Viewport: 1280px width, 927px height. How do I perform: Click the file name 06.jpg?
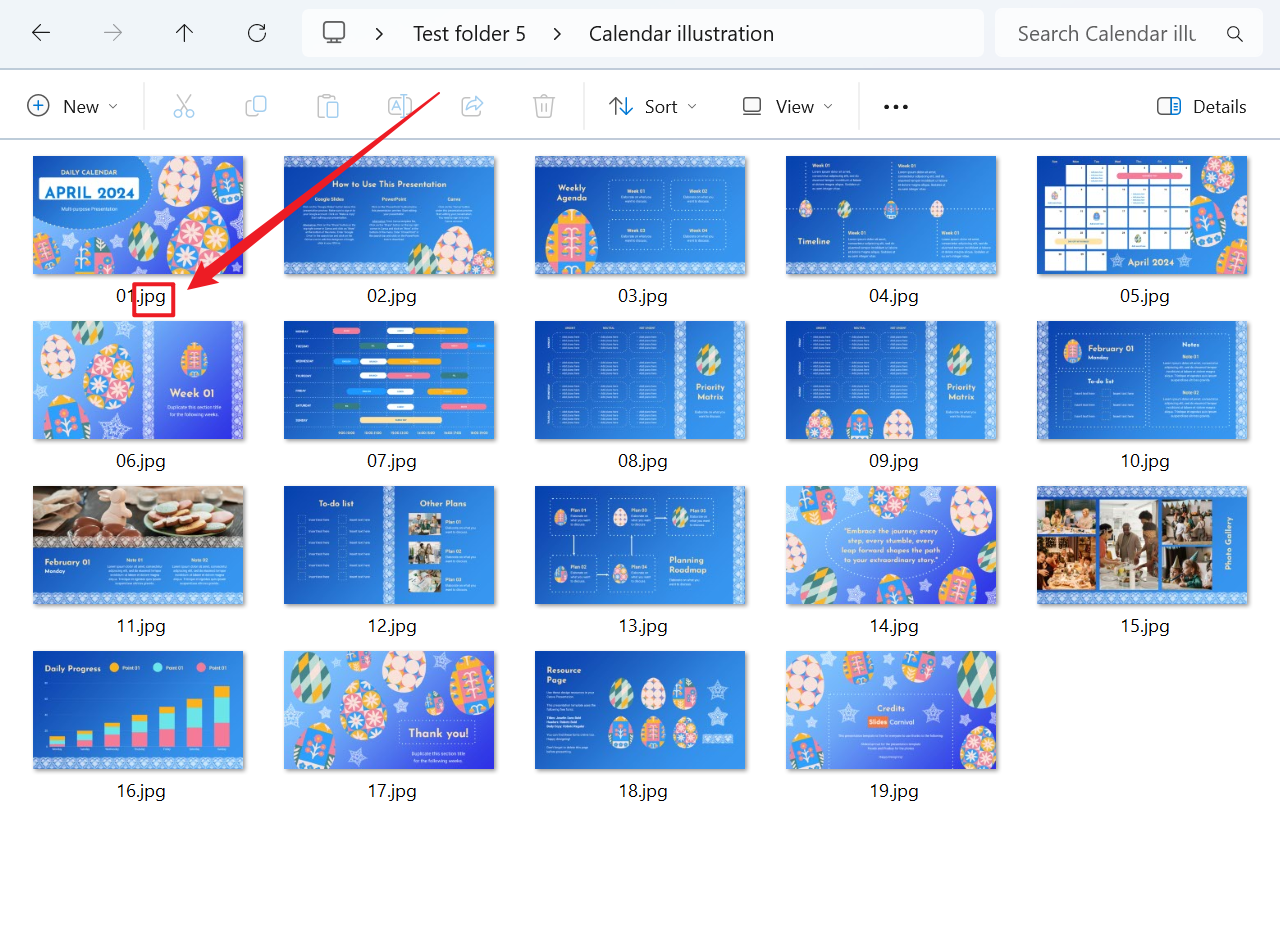[x=140, y=461]
